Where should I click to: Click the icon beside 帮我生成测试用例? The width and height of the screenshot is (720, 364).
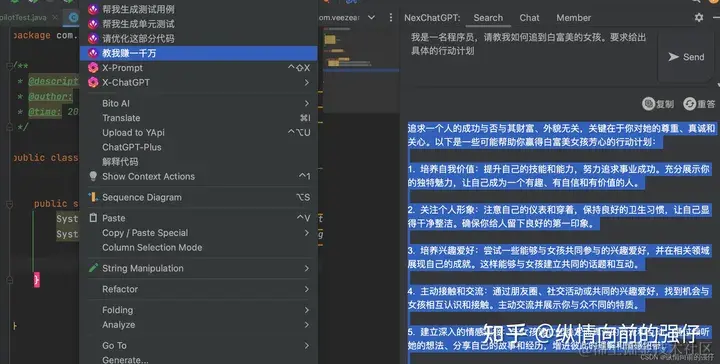[x=93, y=9]
